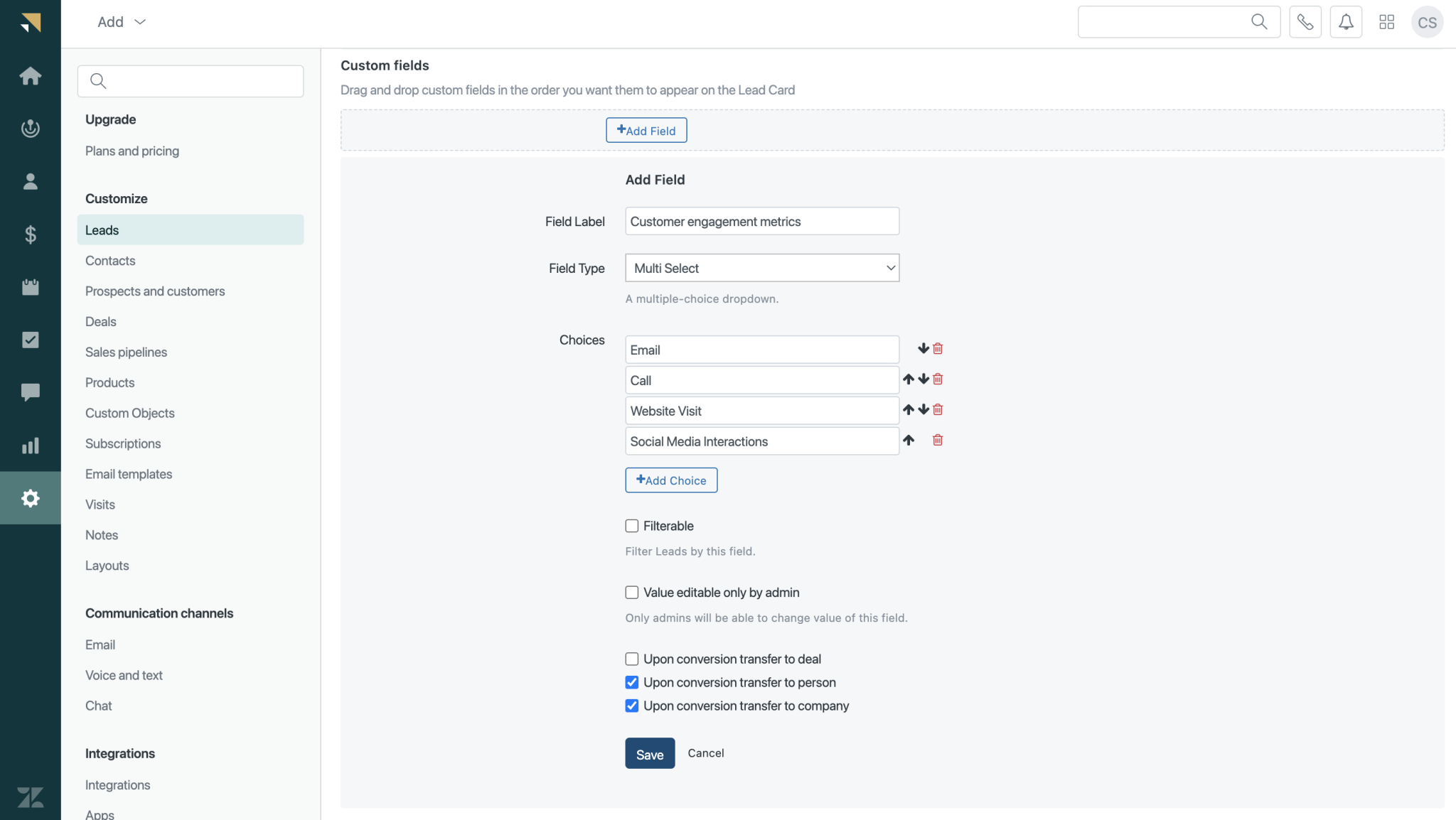Move Website Visit choice up with arrow
The width and height of the screenshot is (1456, 820).
[x=909, y=410]
